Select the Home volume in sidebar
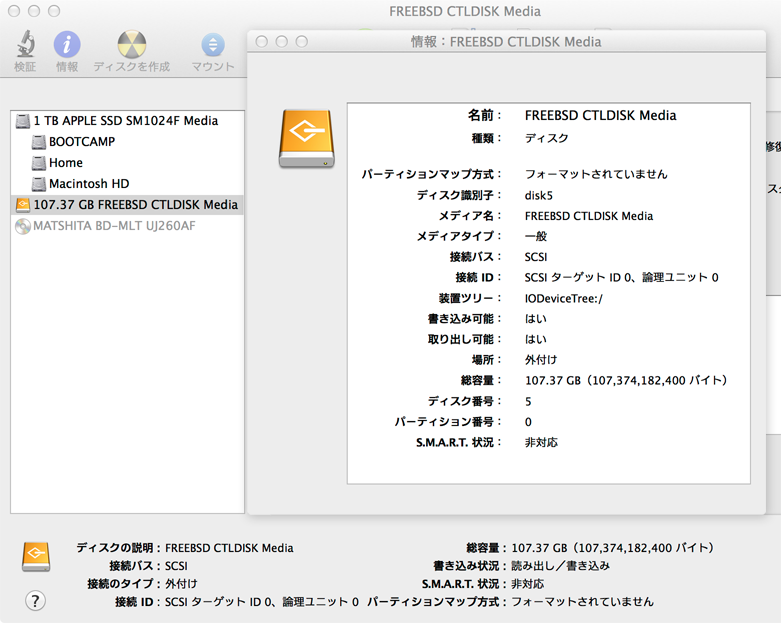This screenshot has height=623, width=781. point(65,162)
